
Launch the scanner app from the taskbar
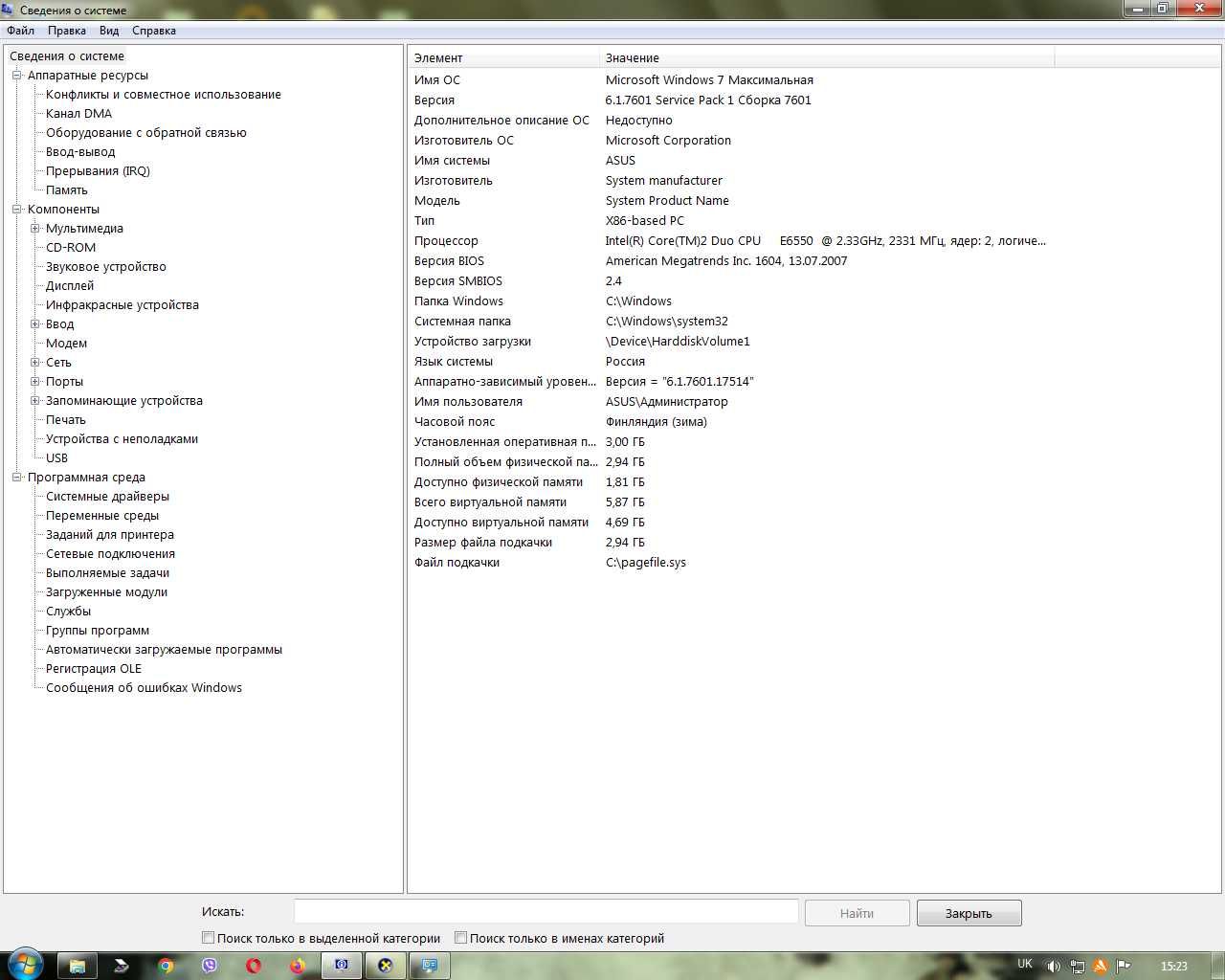[x=122, y=966]
